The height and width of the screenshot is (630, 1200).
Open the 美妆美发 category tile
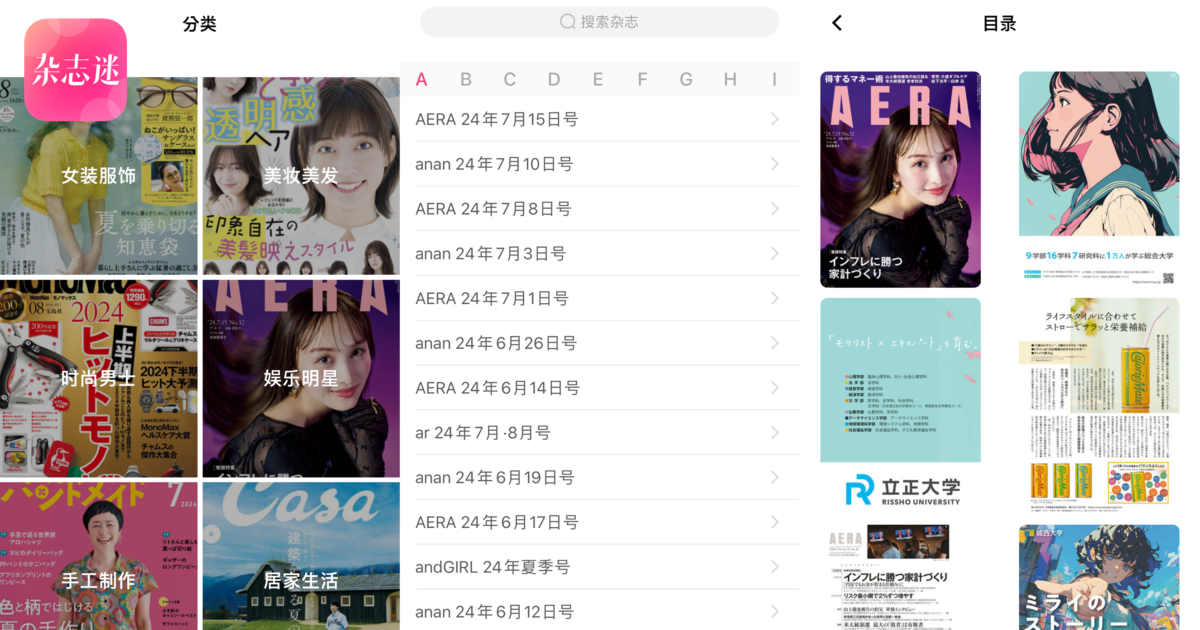301,176
